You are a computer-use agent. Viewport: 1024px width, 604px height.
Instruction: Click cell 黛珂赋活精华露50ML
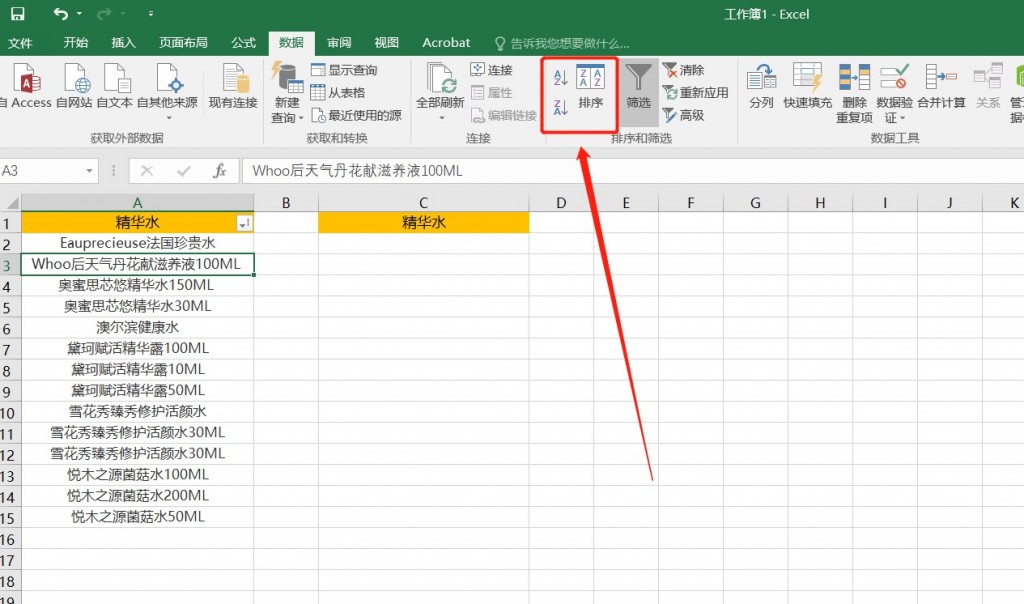click(x=137, y=390)
